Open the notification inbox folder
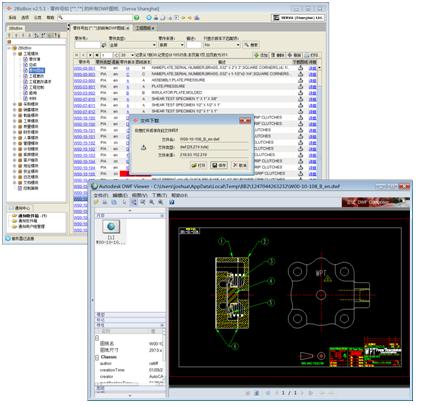 point(29,216)
